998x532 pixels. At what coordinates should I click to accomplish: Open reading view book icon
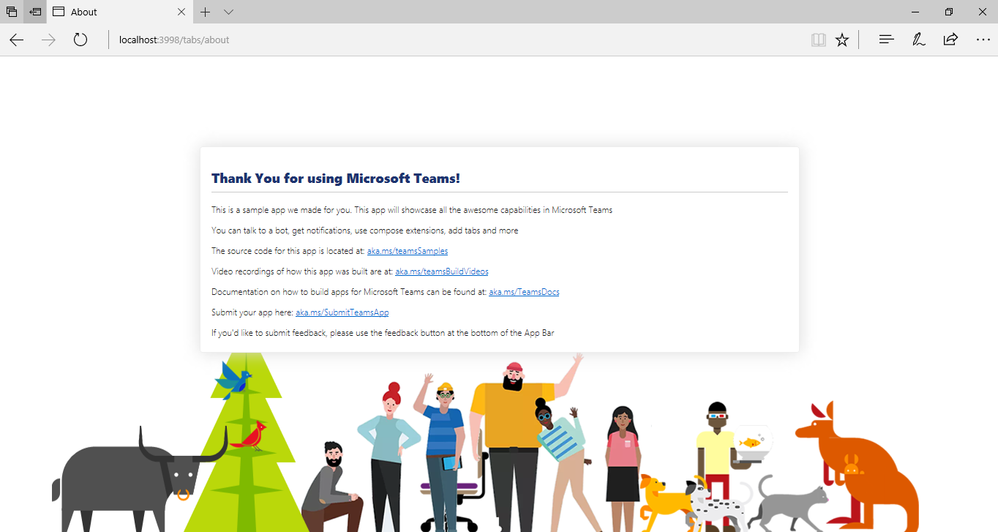tap(819, 40)
